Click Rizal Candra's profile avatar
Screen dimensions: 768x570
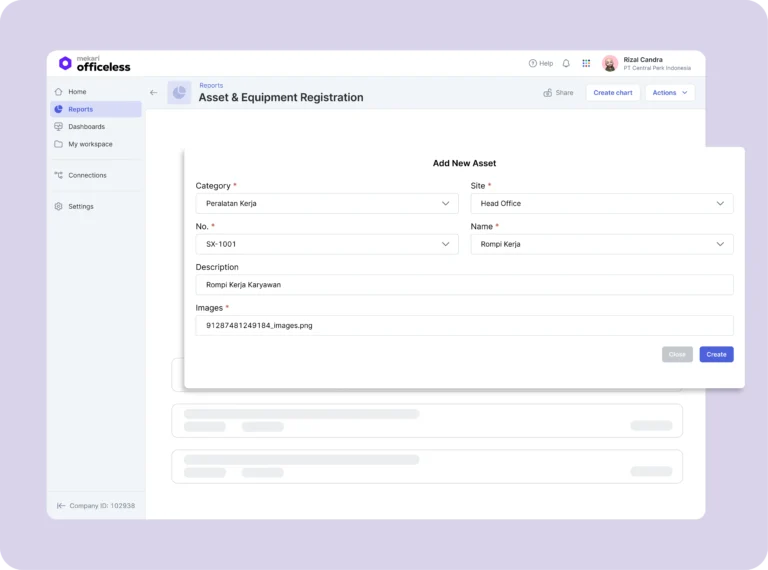610,63
